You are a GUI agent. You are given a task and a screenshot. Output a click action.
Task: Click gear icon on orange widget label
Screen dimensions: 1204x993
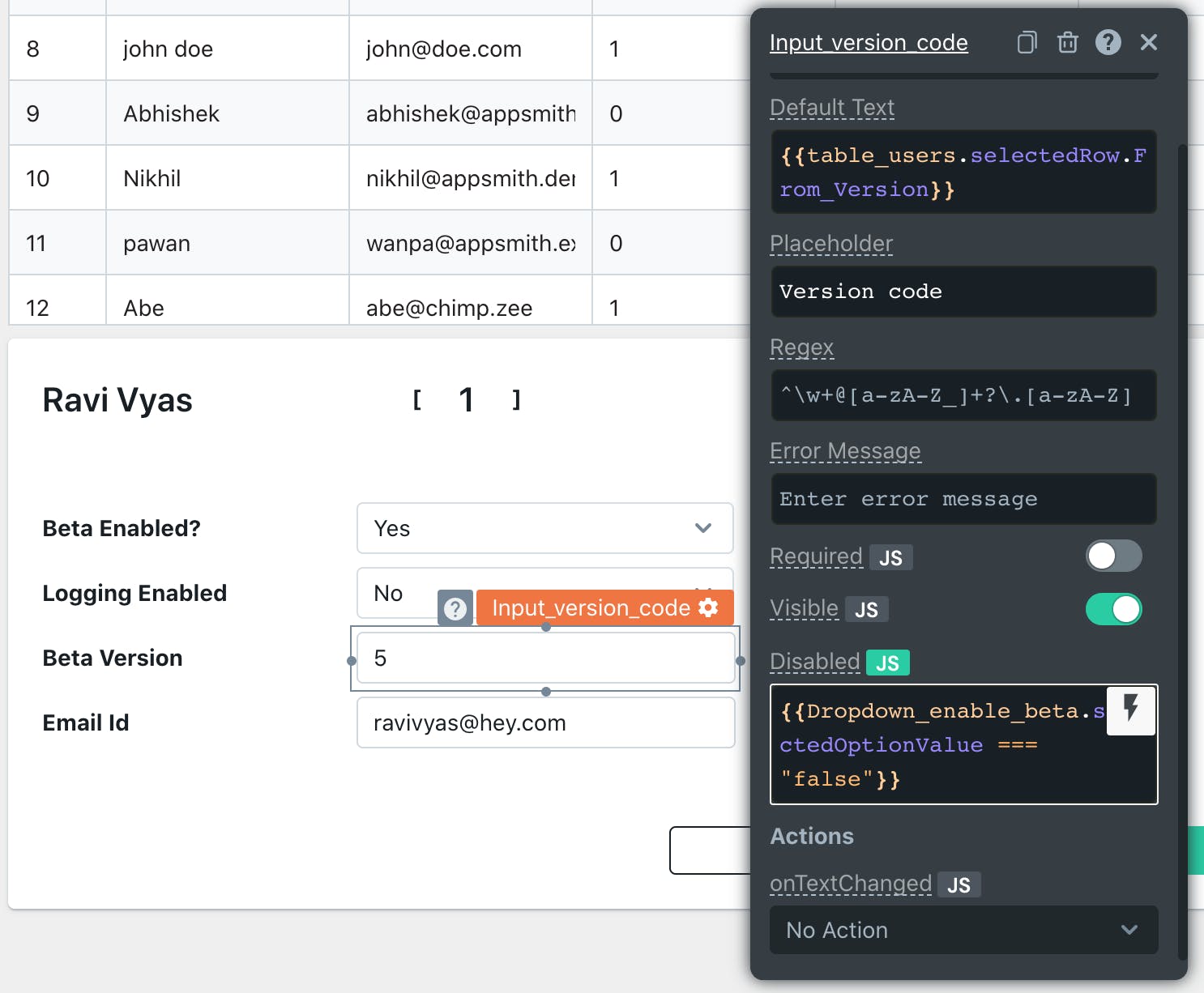coord(708,607)
